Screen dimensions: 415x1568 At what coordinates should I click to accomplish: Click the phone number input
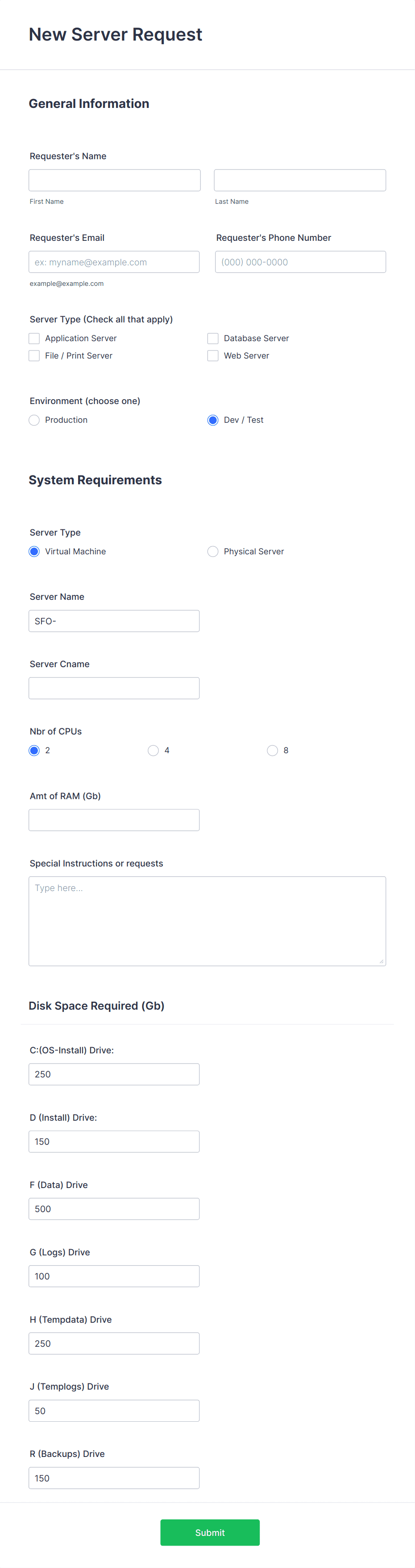point(300,262)
